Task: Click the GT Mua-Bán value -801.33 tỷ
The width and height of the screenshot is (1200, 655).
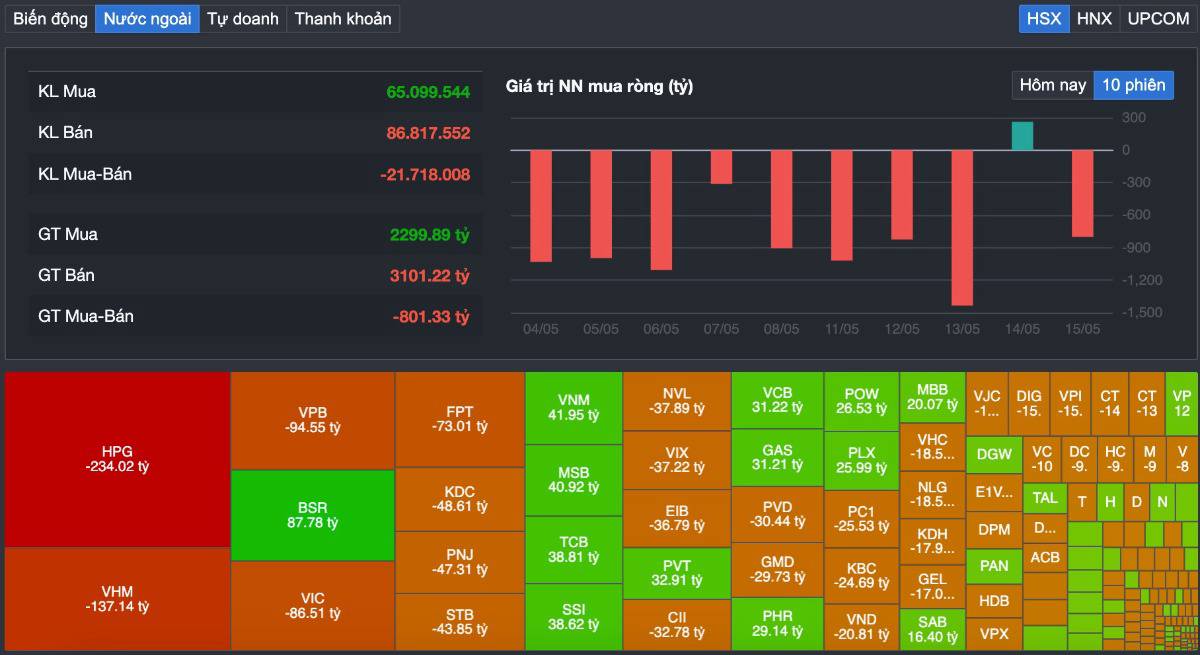Action: (x=431, y=316)
